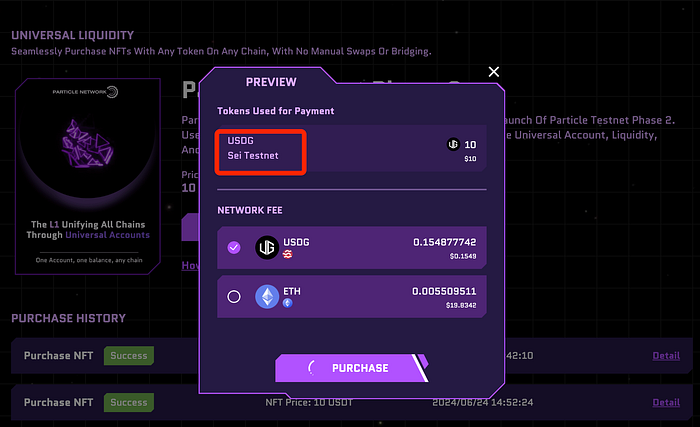Viewport: 700px width, 427px height.
Task: Select ETH as the network fee token
Action: pos(234,296)
